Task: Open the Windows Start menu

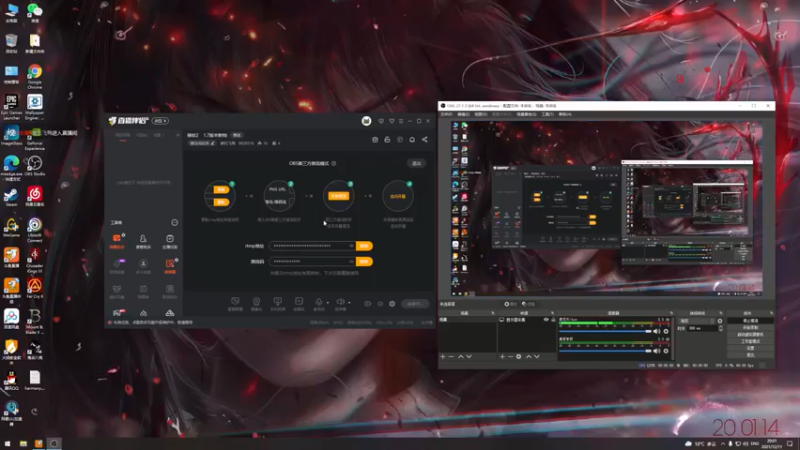Action: coord(8,444)
